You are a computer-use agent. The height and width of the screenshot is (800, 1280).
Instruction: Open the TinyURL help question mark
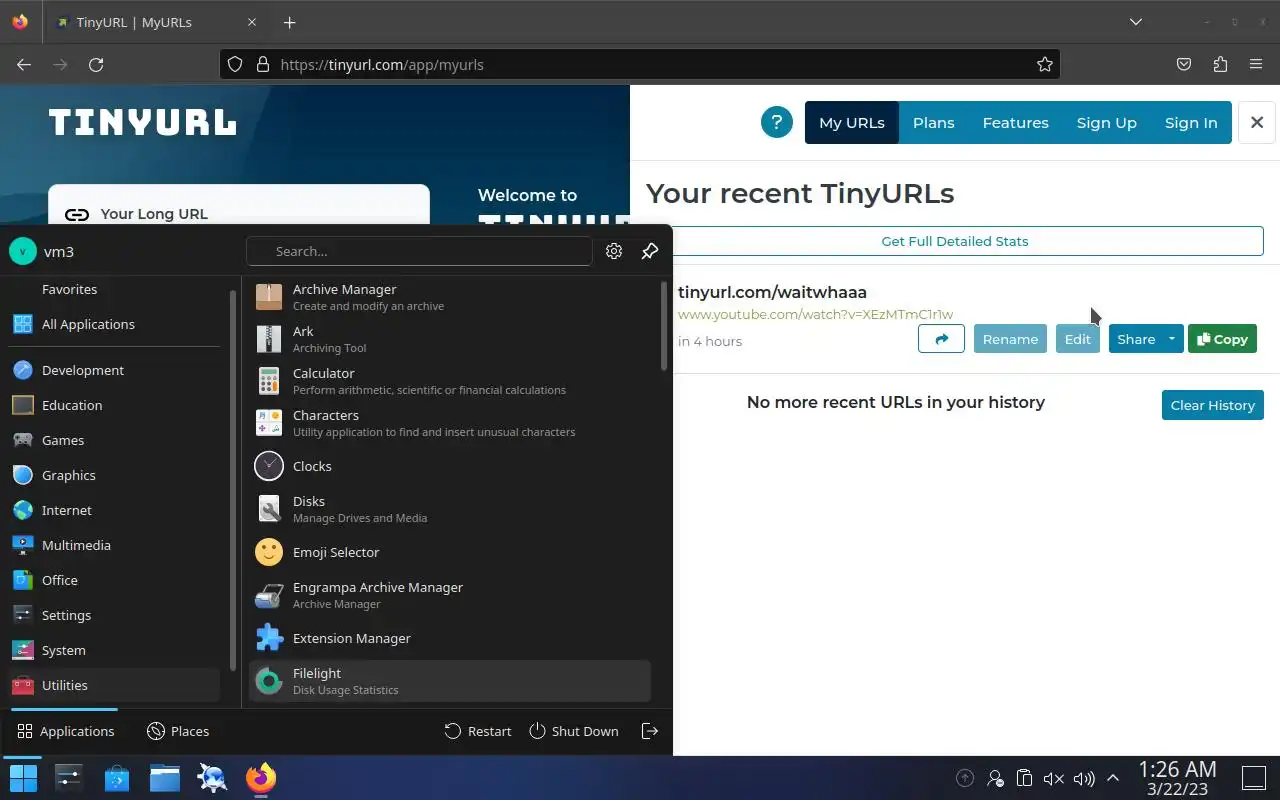click(777, 122)
